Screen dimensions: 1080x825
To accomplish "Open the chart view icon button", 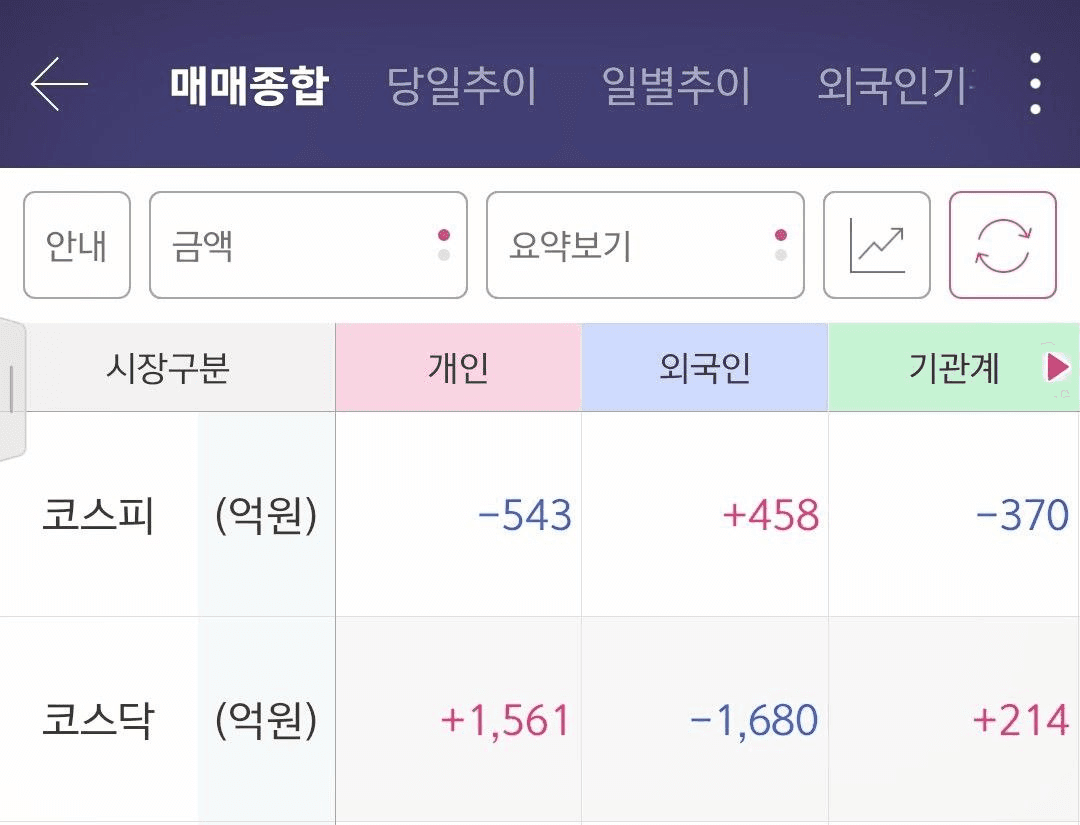I will [x=877, y=245].
